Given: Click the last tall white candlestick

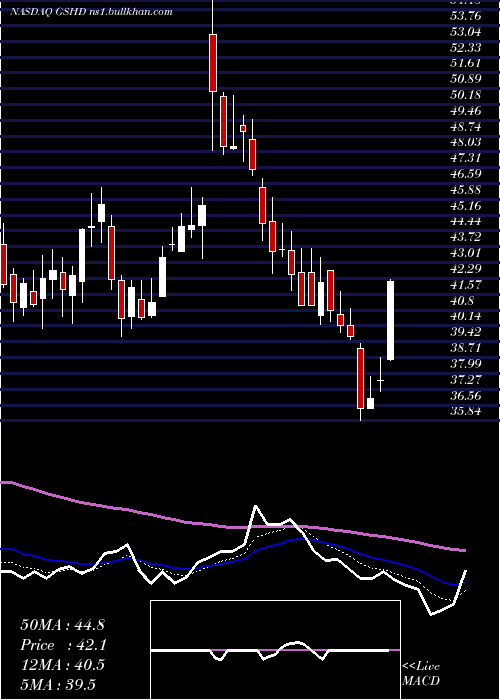Looking at the screenshot, I should coord(391,320).
